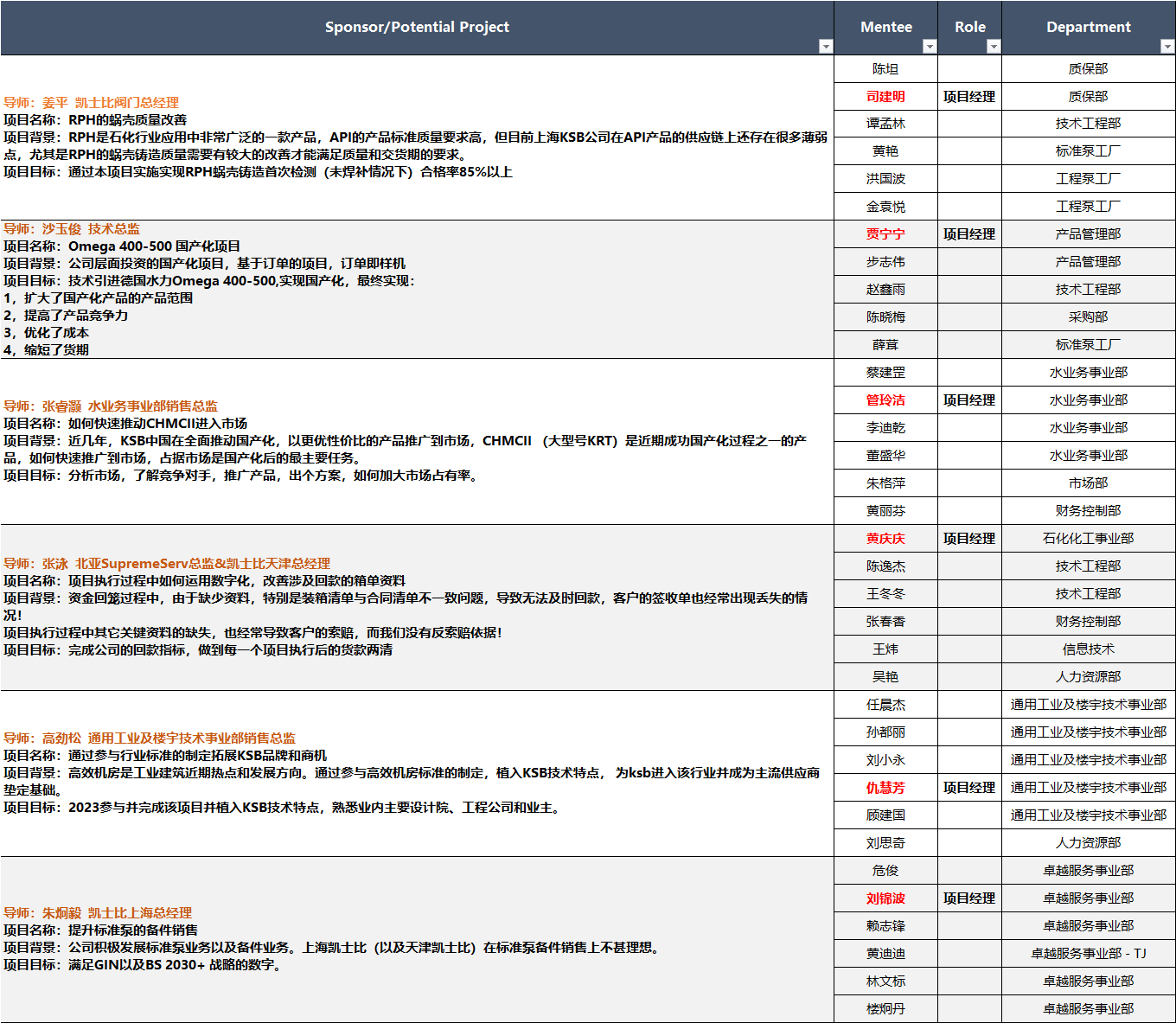Select mentee cell '陈晓梅'

click(885, 317)
